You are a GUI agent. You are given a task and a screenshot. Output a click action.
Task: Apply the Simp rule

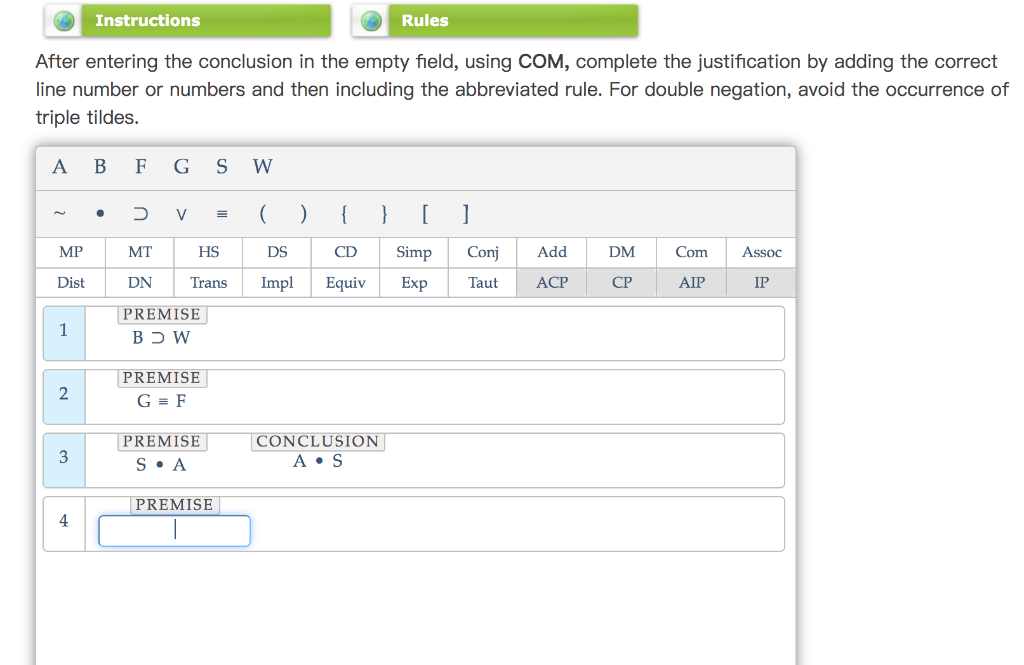click(413, 252)
